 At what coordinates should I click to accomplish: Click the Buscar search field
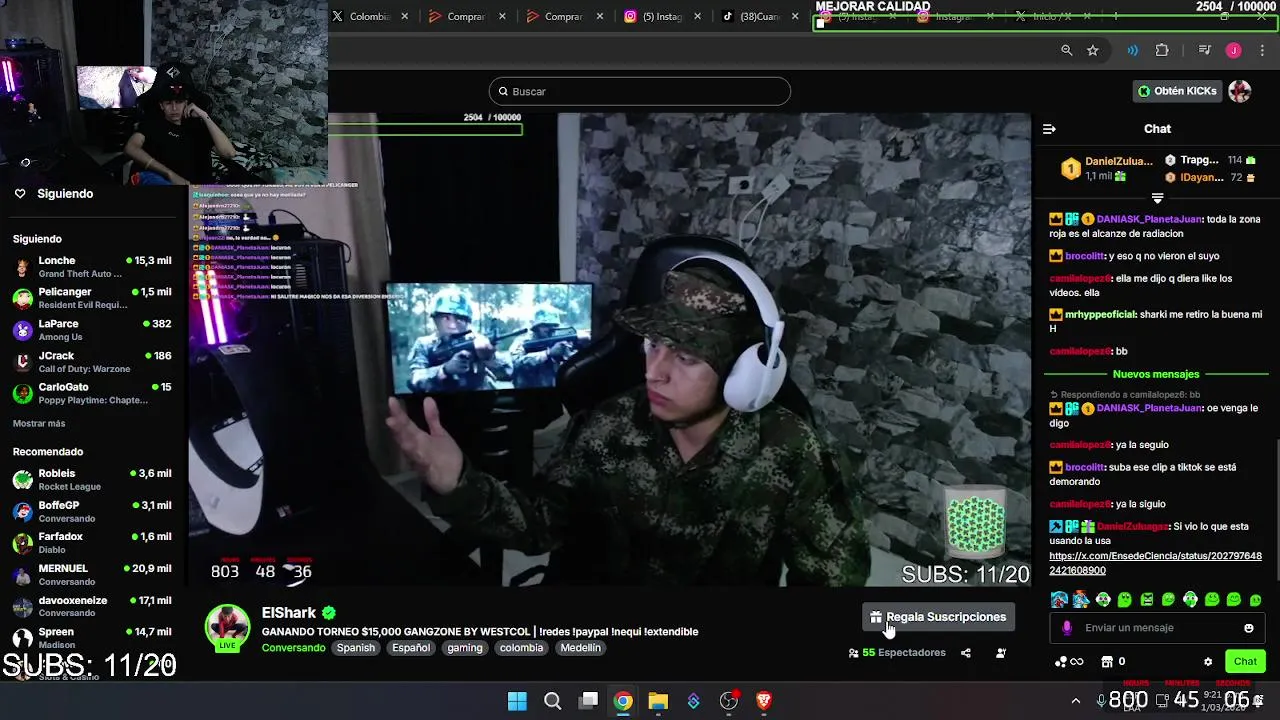(x=640, y=91)
